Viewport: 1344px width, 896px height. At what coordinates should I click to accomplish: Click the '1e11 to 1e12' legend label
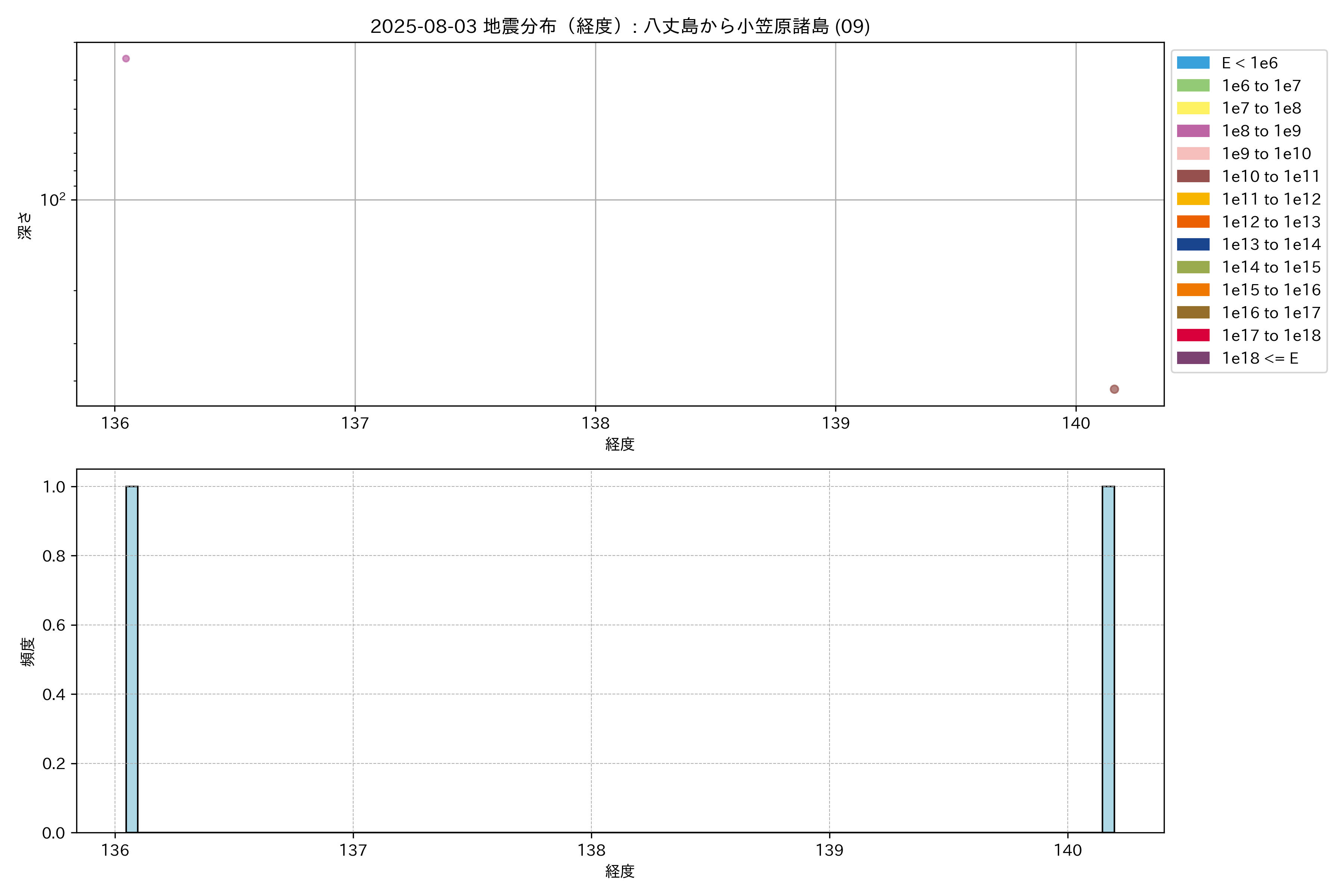[x=1271, y=199]
